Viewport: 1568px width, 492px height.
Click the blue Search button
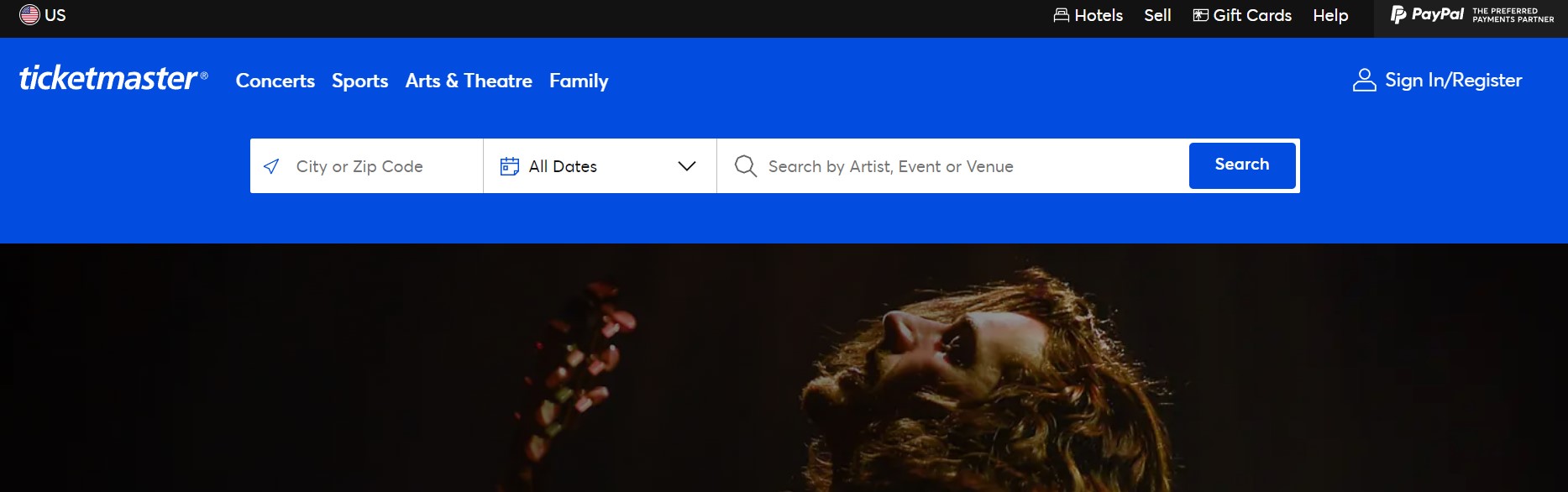(x=1241, y=165)
